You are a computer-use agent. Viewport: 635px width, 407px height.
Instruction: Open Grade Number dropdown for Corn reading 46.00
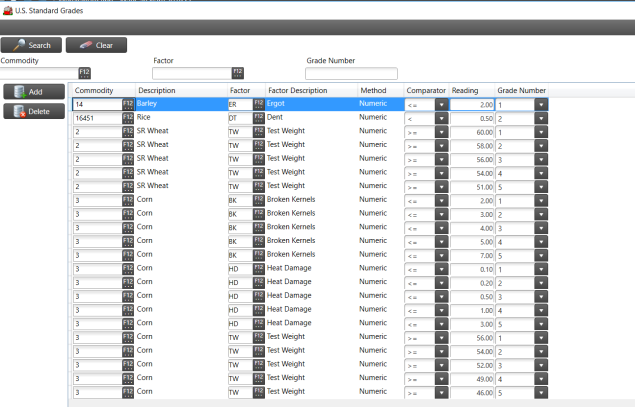point(540,394)
